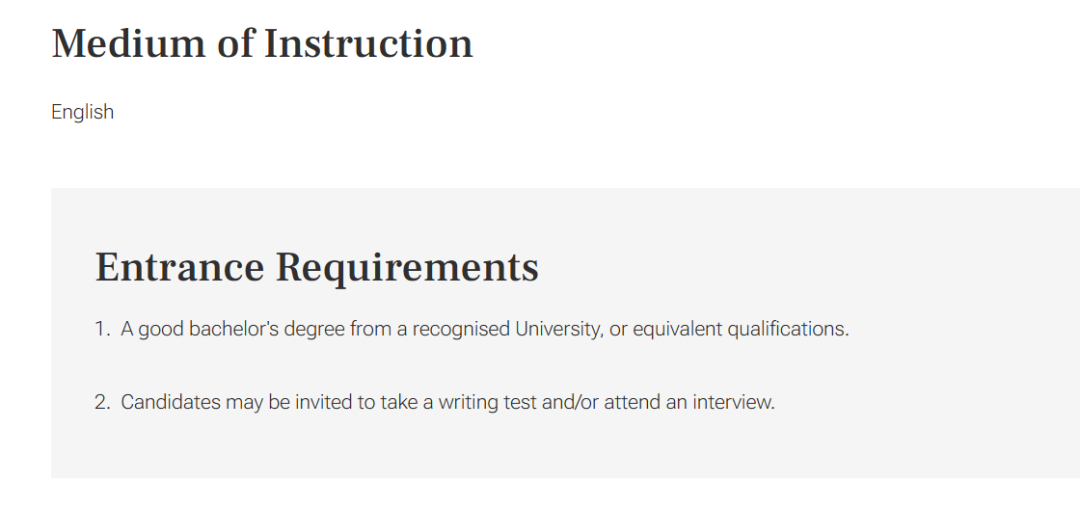Click the word Candidates in item two
Image resolution: width=1080 pixels, height=509 pixels.
click(x=171, y=402)
